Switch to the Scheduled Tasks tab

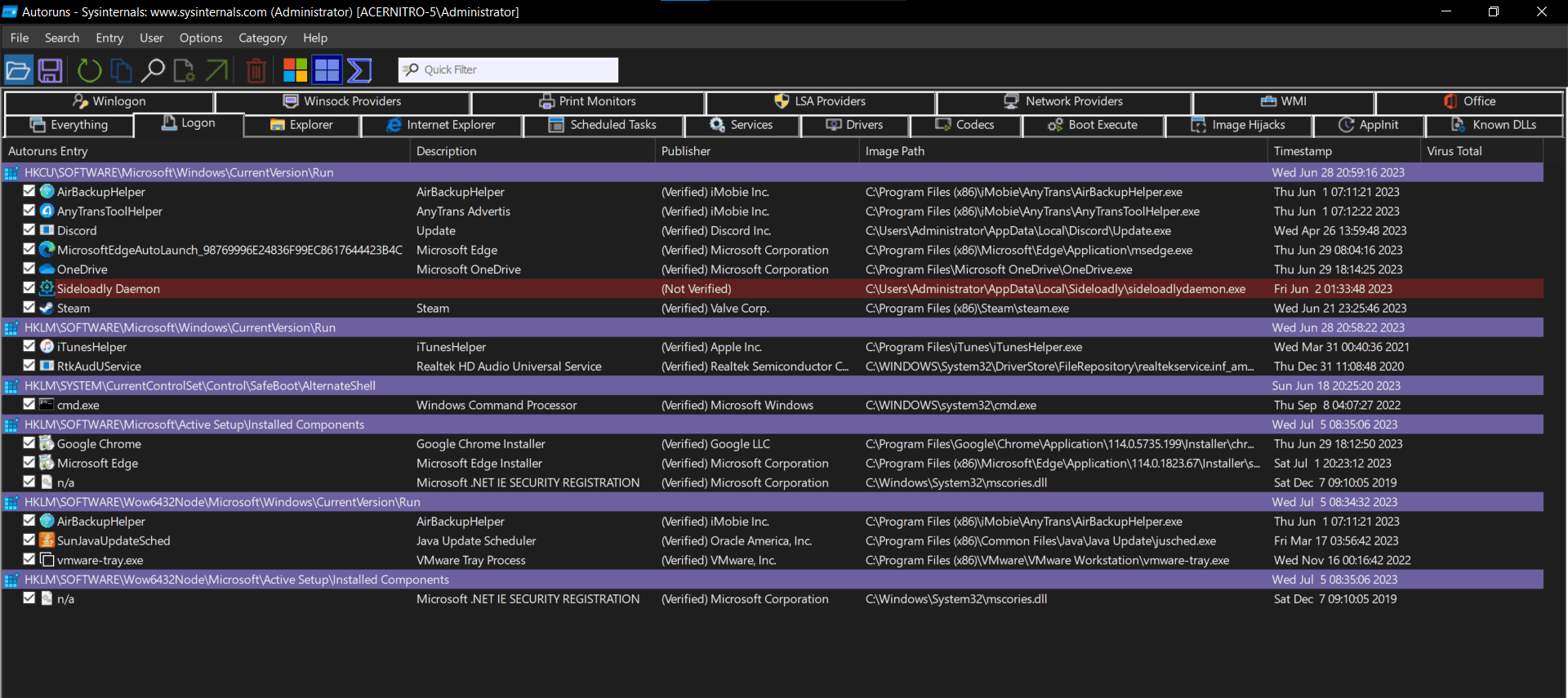click(603, 125)
